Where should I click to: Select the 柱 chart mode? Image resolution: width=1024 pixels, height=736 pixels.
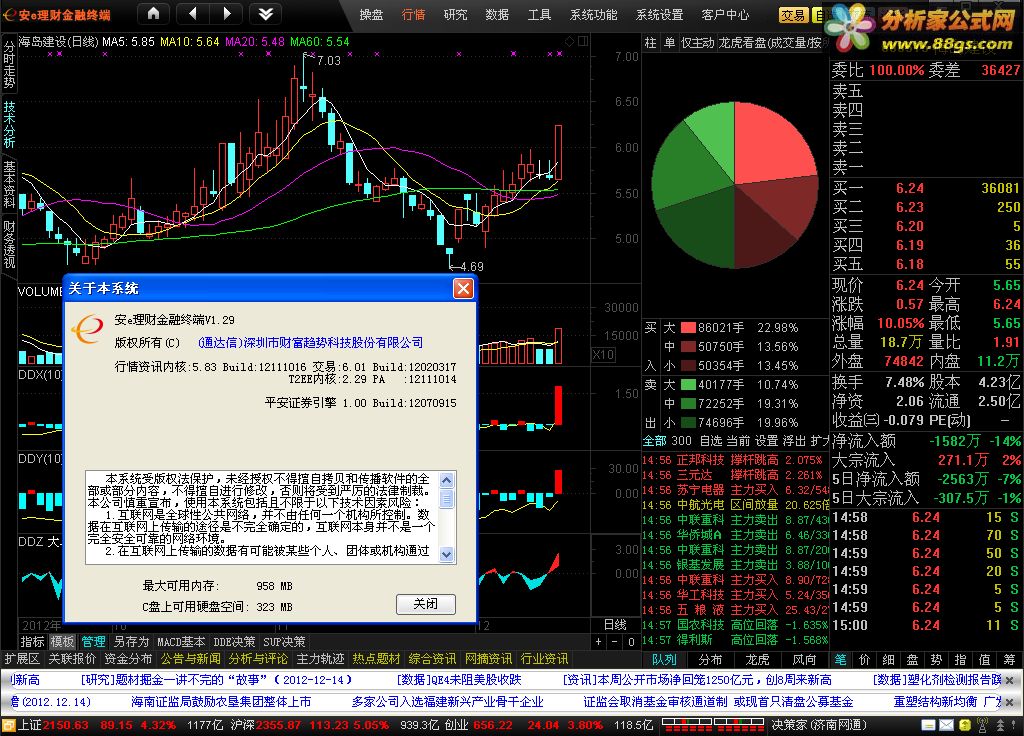click(650, 43)
